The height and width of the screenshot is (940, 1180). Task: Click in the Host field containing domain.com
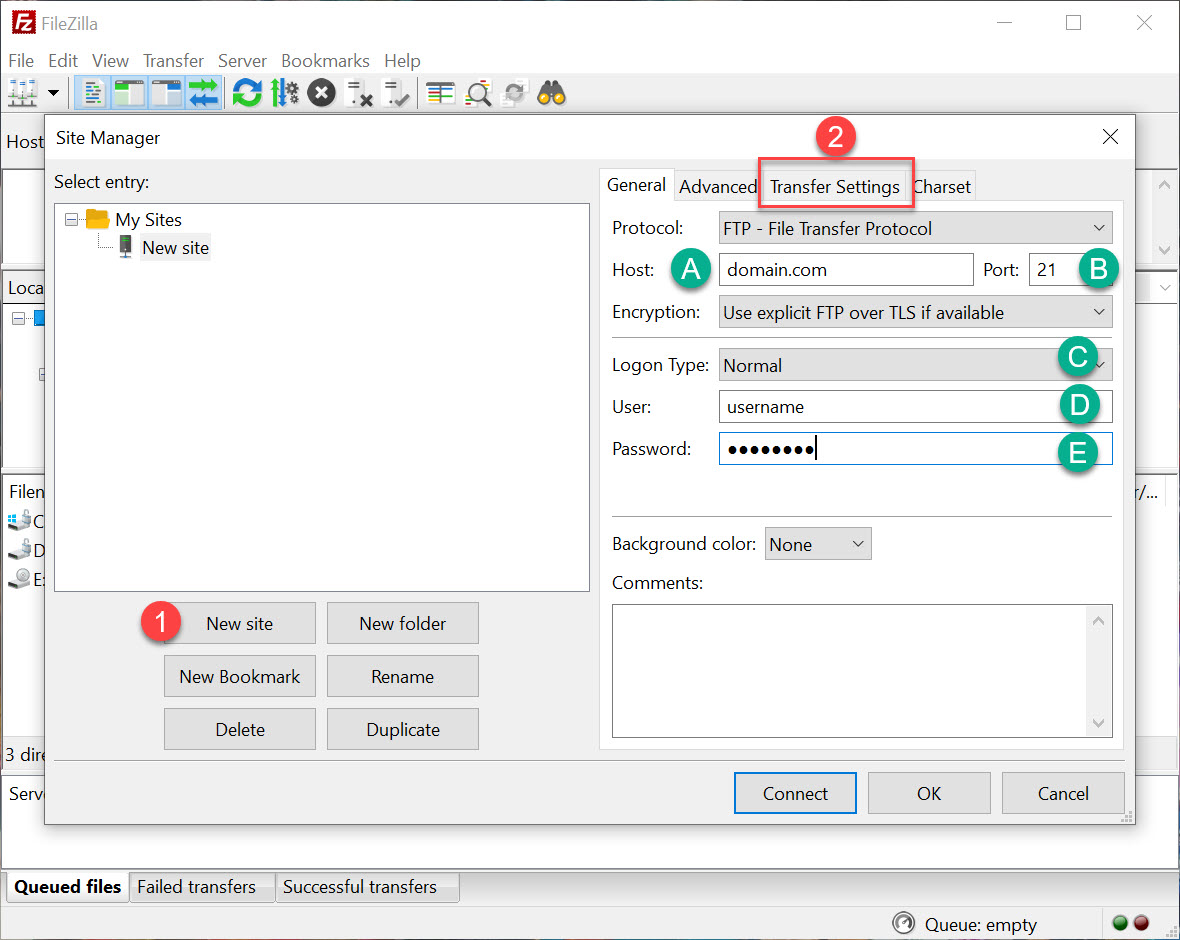click(846, 269)
